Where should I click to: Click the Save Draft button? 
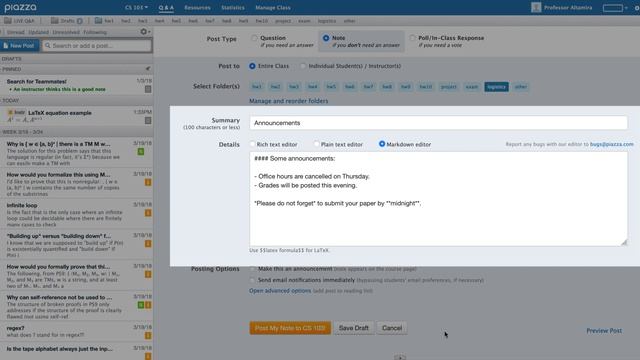[x=353, y=328]
